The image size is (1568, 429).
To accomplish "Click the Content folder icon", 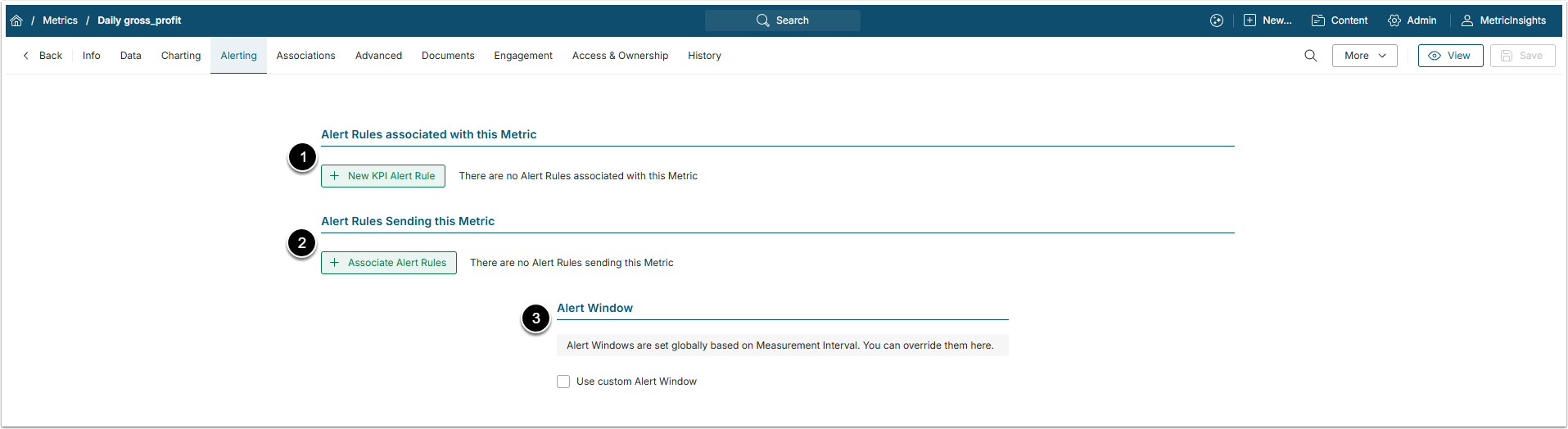I will point(1318,20).
